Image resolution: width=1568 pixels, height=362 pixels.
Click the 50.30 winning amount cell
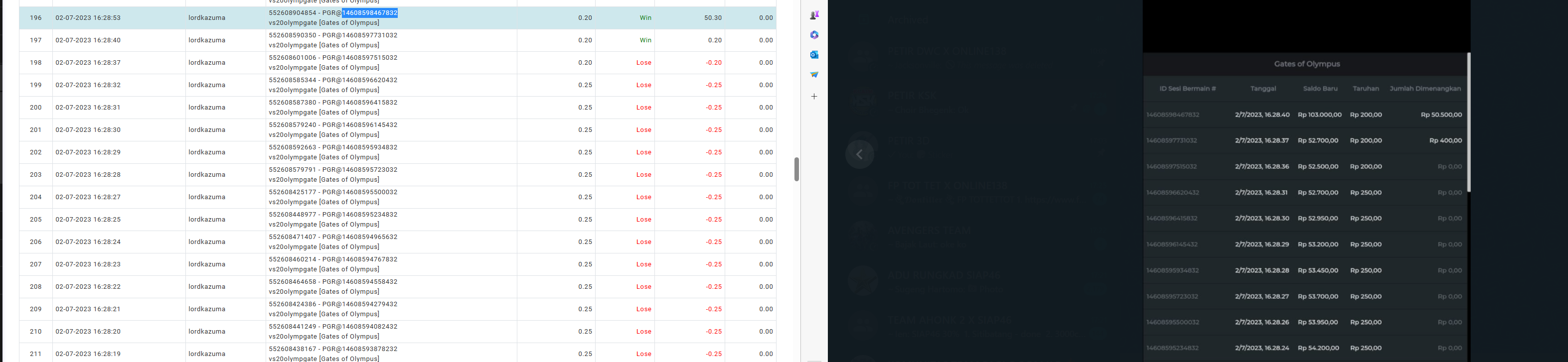point(713,18)
